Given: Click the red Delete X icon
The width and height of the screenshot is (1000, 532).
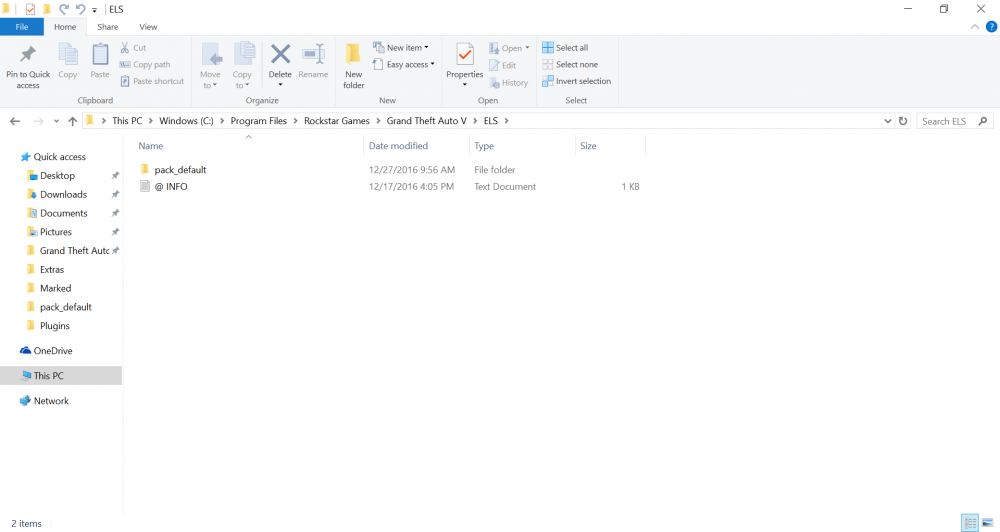Looking at the screenshot, I should coord(280,56).
